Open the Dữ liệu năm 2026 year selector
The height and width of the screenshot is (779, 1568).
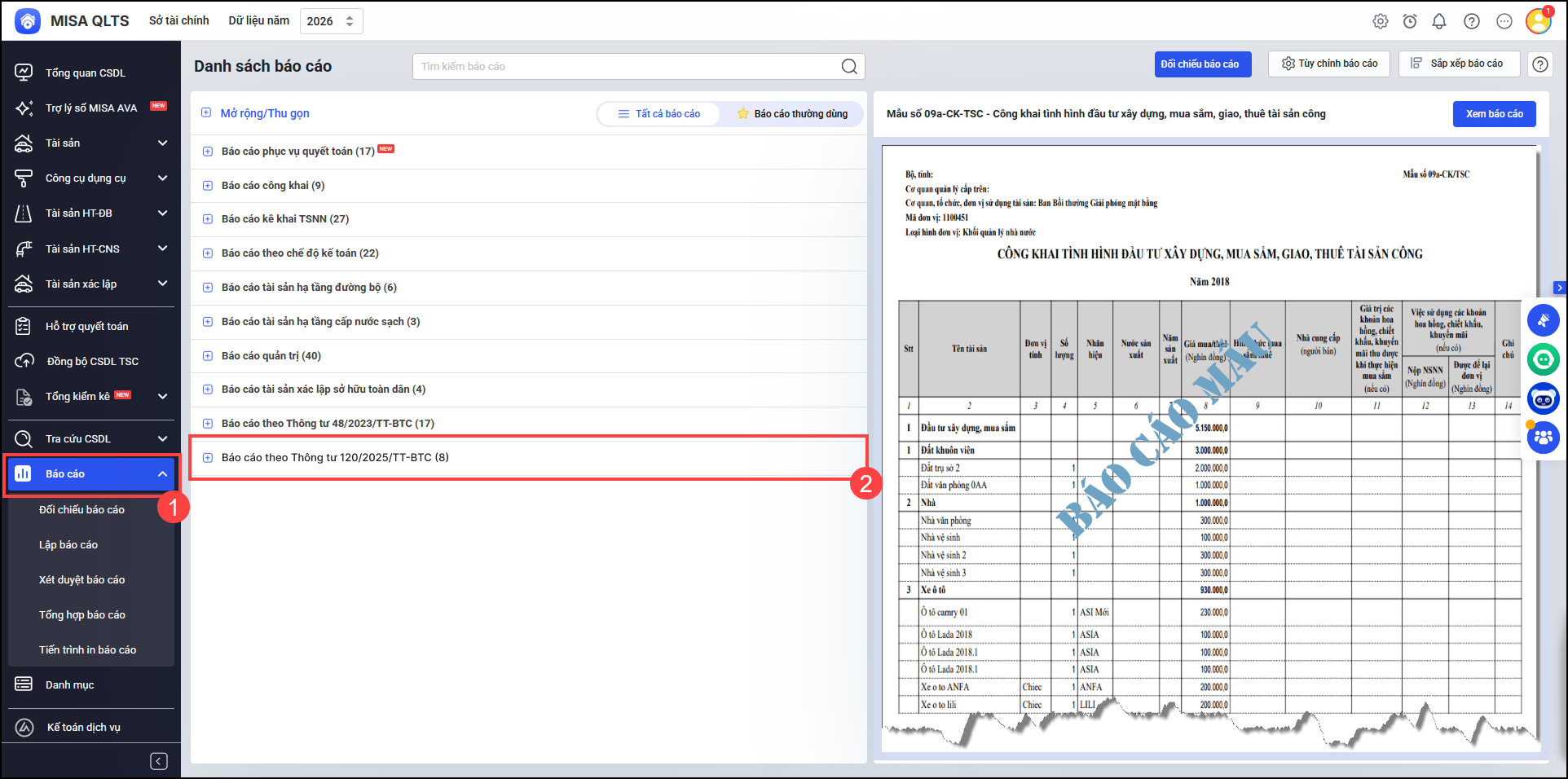point(332,21)
